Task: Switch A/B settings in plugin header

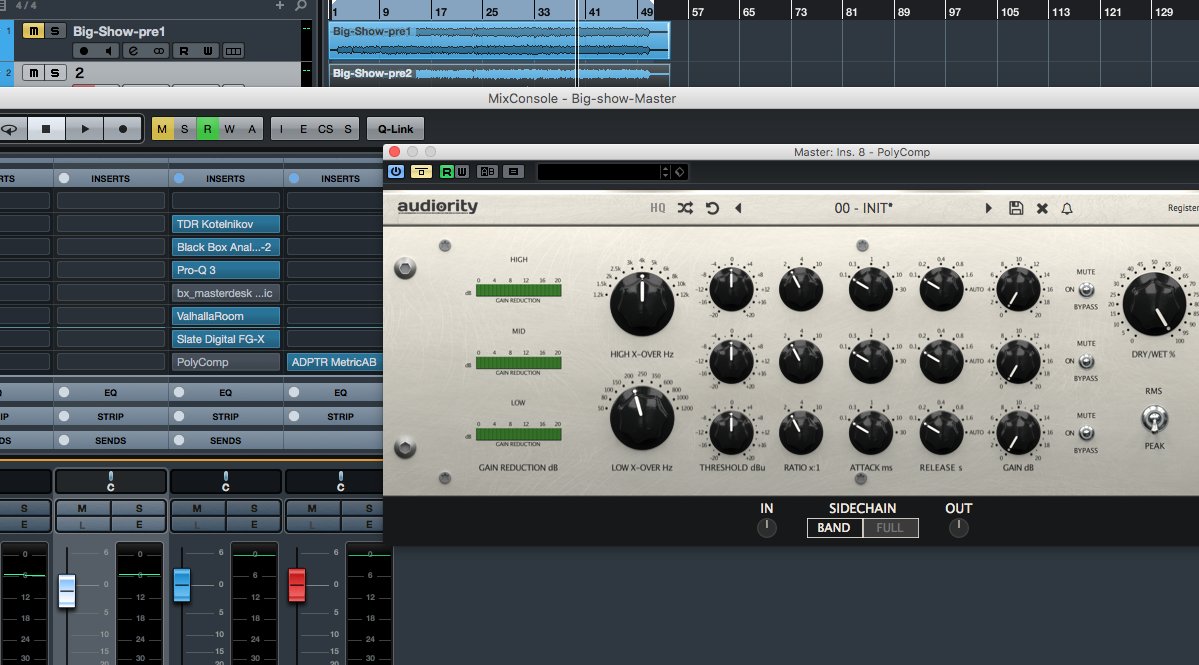Action: click(x=487, y=171)
